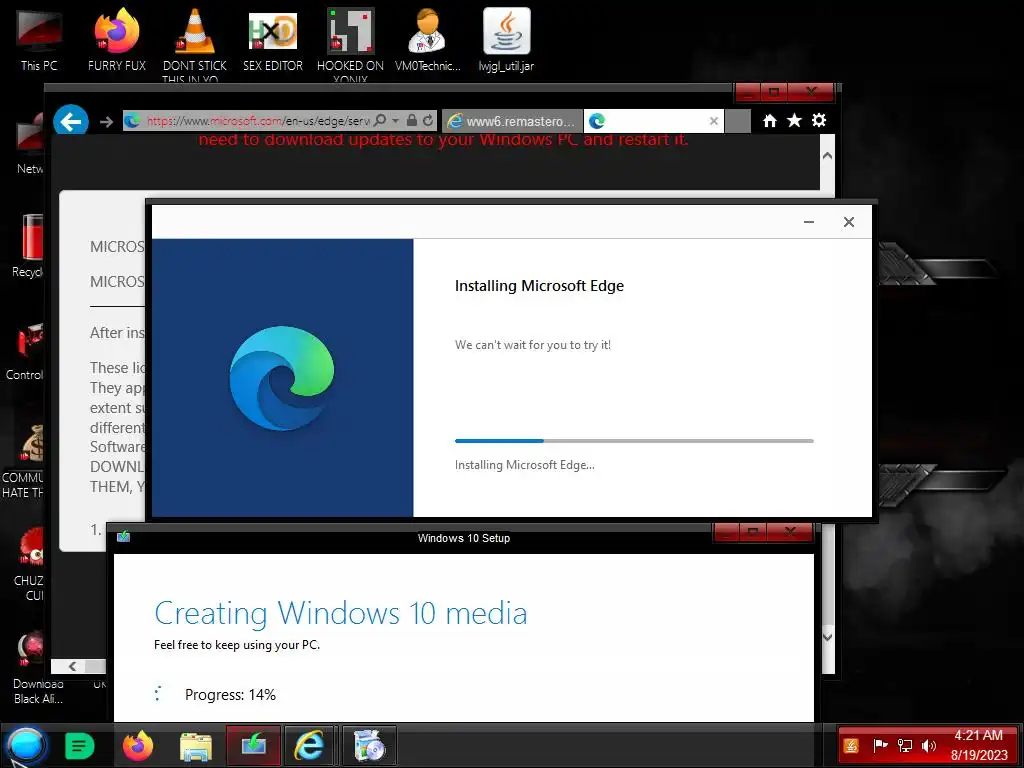Close the Edge logo browser tab

tap(714, 121)
